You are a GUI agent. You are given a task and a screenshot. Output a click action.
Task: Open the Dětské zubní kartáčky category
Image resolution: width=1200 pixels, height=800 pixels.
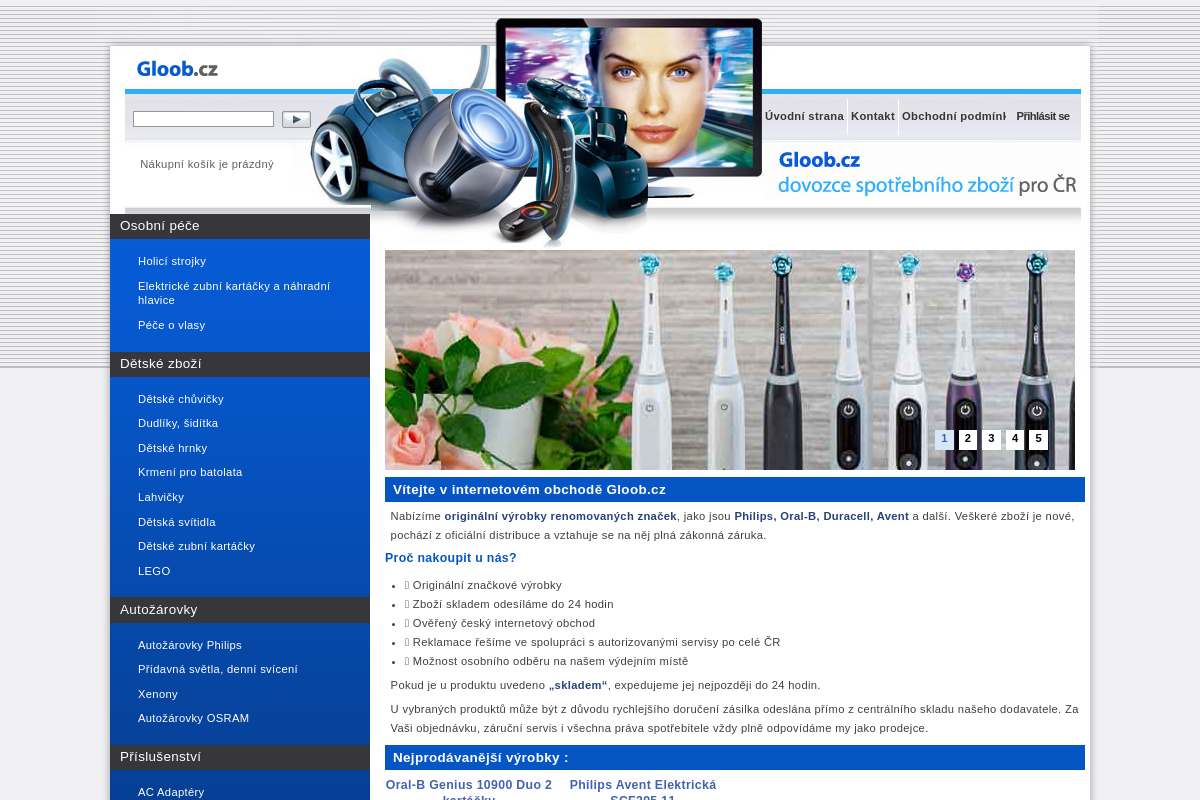pos(196,546)
